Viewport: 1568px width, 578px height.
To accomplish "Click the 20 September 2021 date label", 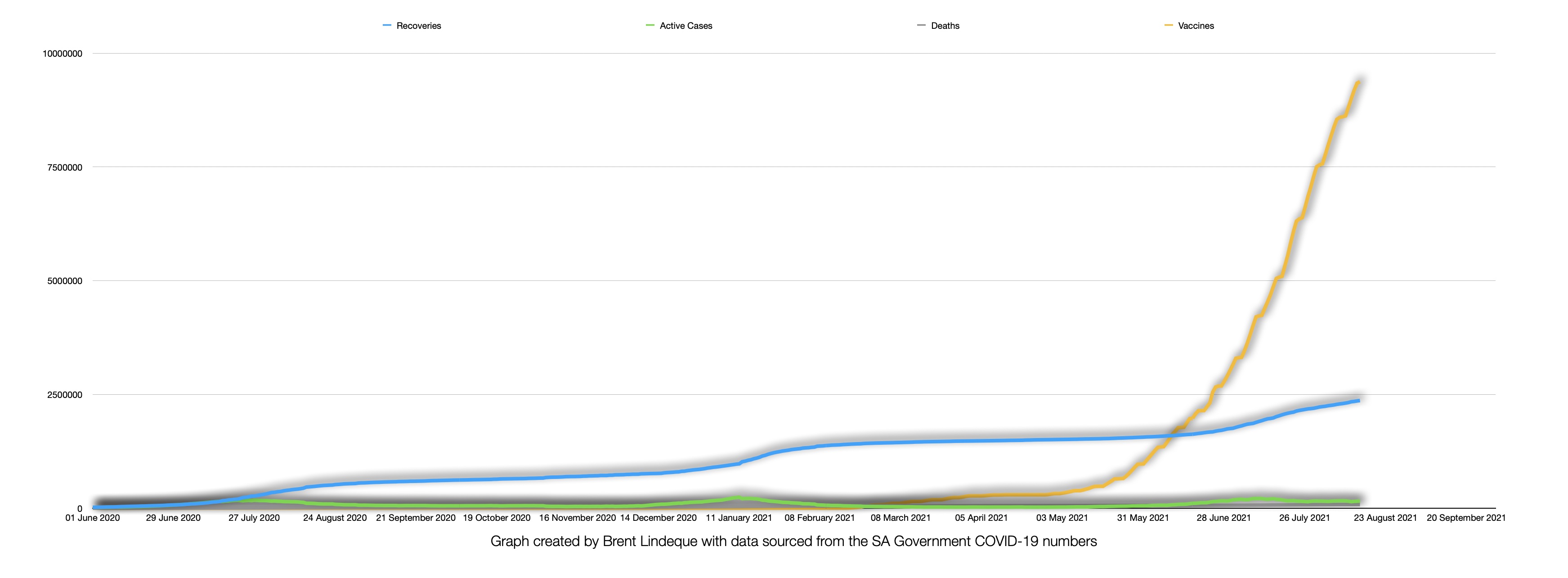I will (1466, 518).
